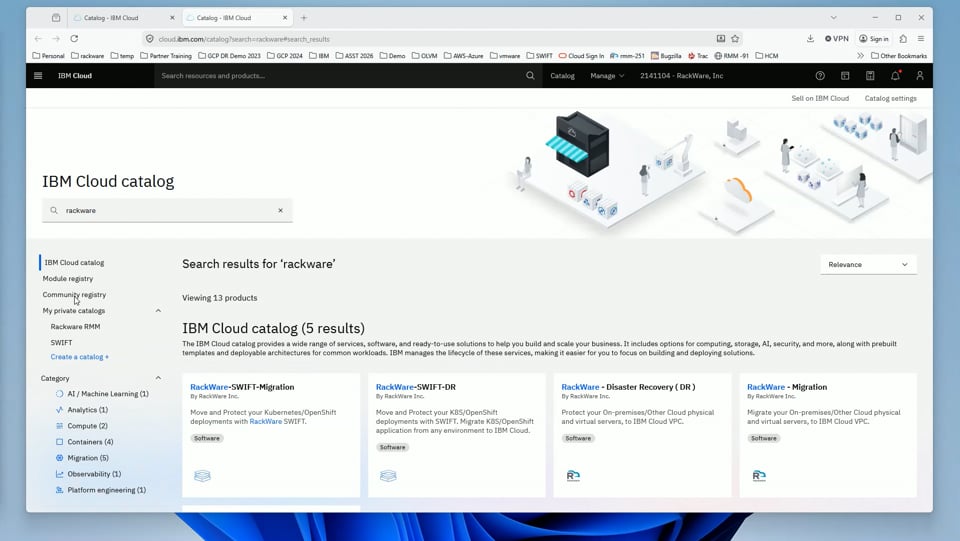Select Community registry in the sidebar
The width and height of the screenshot is (960, 541).
[x=74, y=294]
